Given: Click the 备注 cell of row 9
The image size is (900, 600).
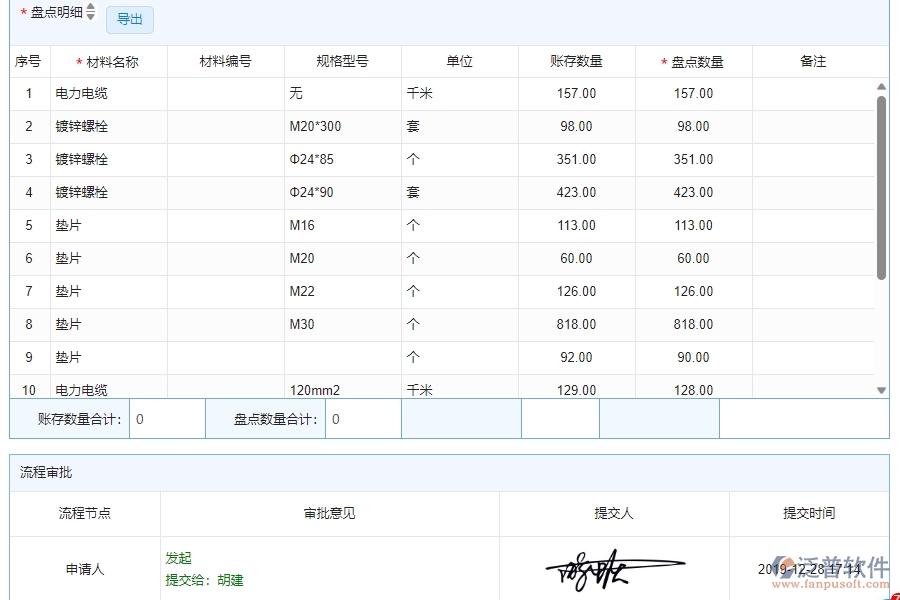Looking at the screenshot, I should [x=811, y=357].
